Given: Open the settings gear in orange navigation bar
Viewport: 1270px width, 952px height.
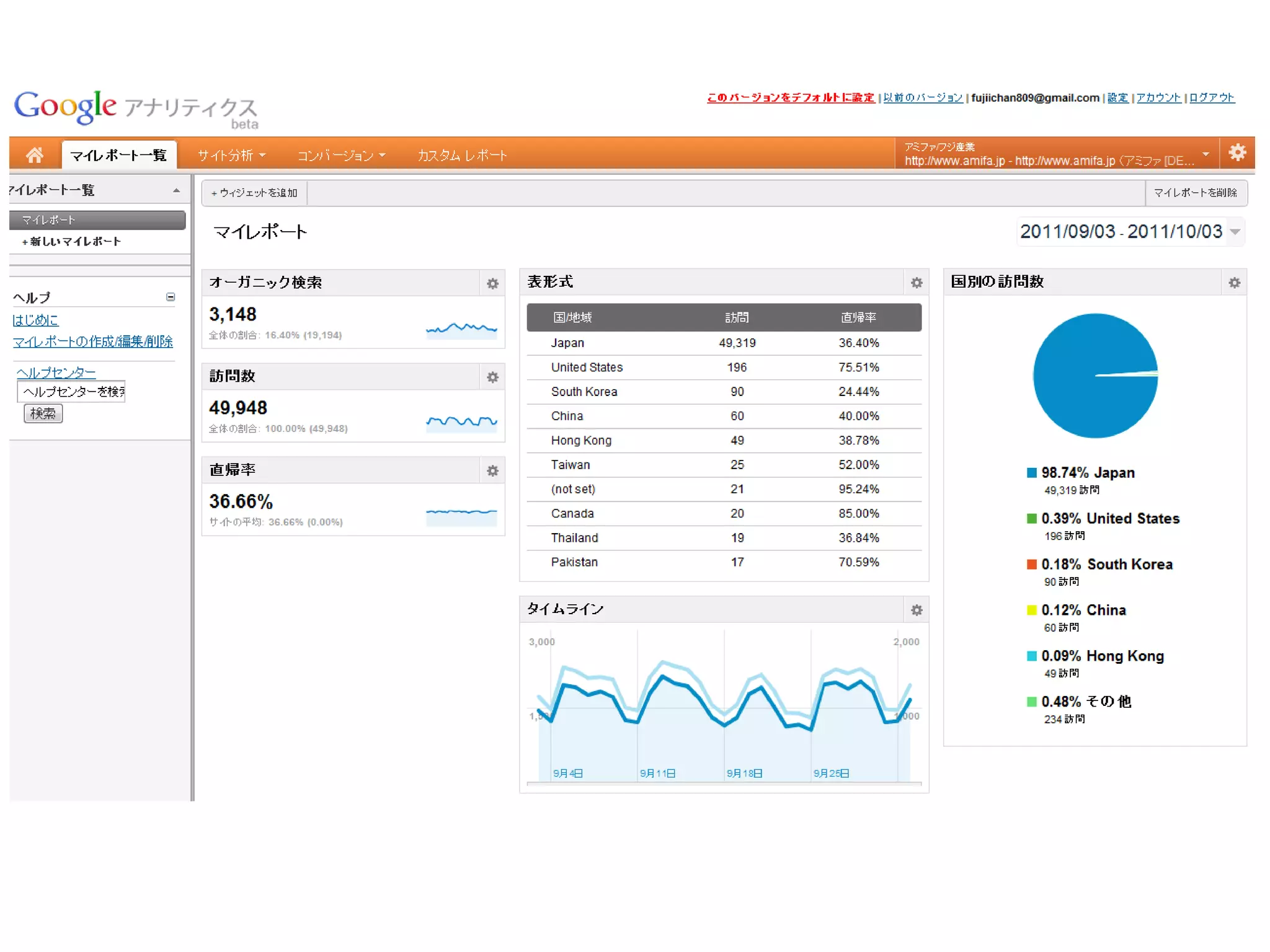Looking at the screenshot, I should tap(1237, 152).
